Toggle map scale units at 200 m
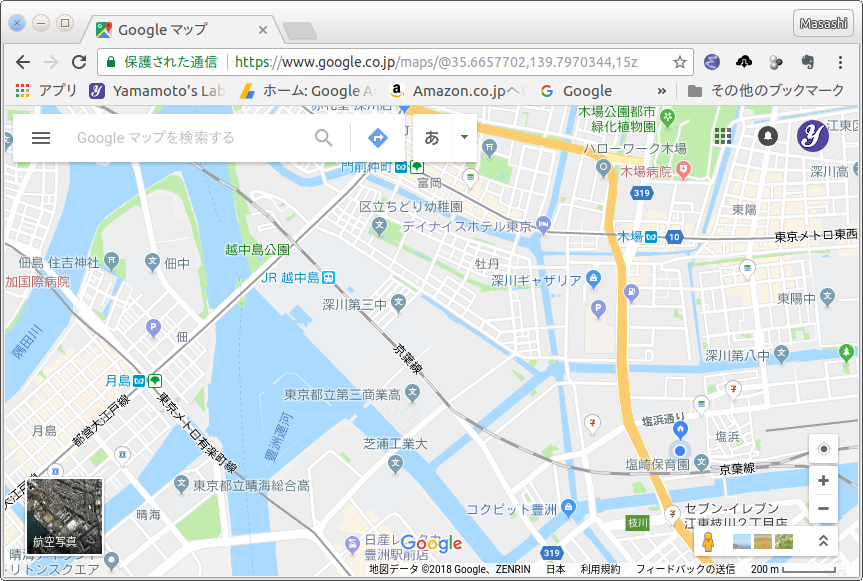 pyautogui.click(x=793, y=569)
